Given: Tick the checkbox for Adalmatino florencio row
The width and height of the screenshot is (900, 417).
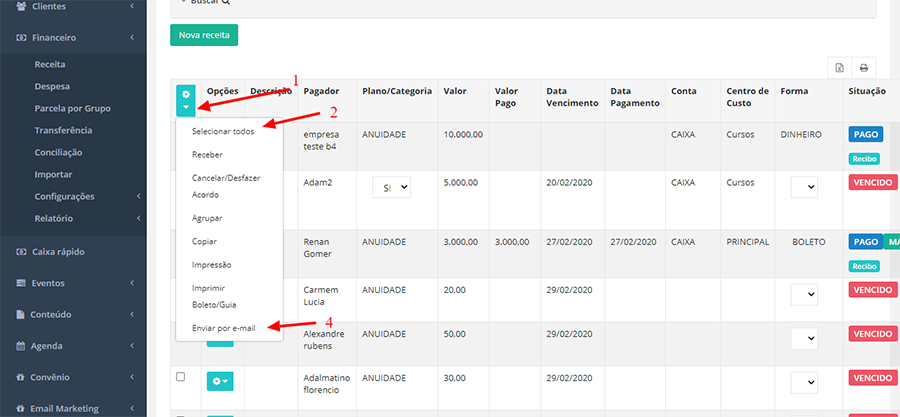Looking at the screenshot, I should [x=181, y=377].
